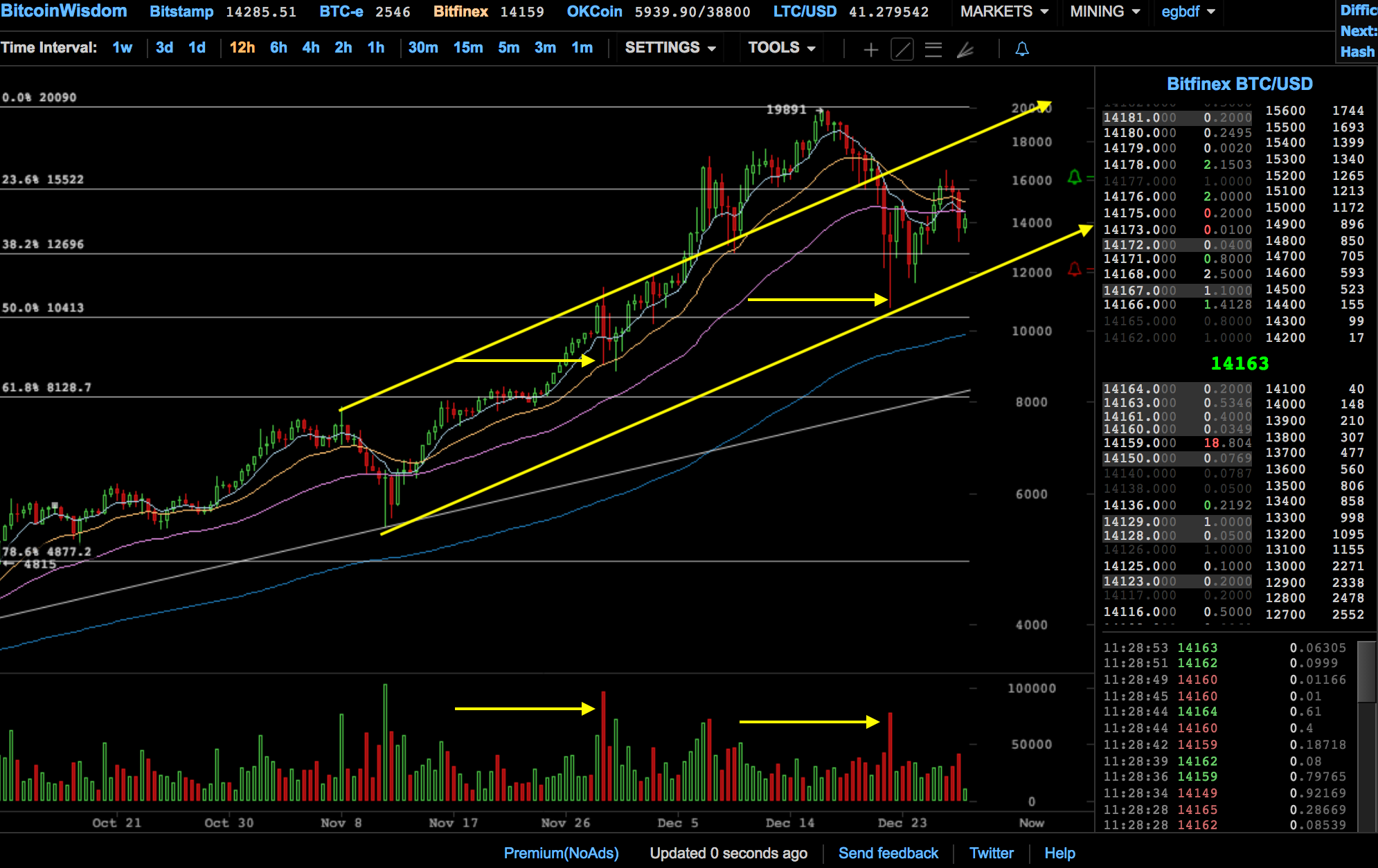Choose the 4h time interval

(311, 48)
